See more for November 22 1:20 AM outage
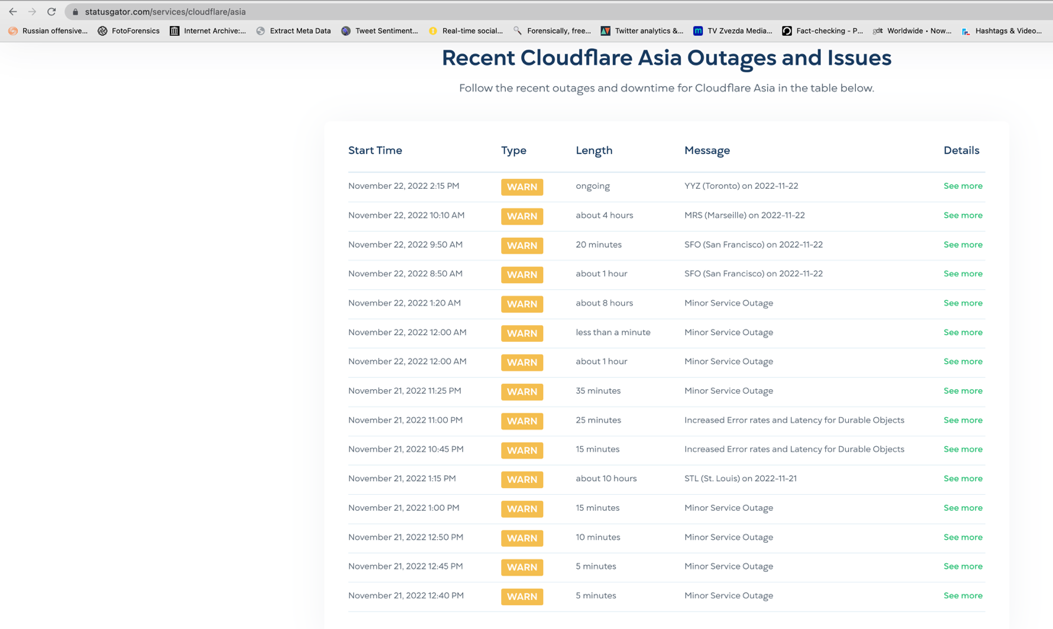1053x629 pixels. coord(963,303)
